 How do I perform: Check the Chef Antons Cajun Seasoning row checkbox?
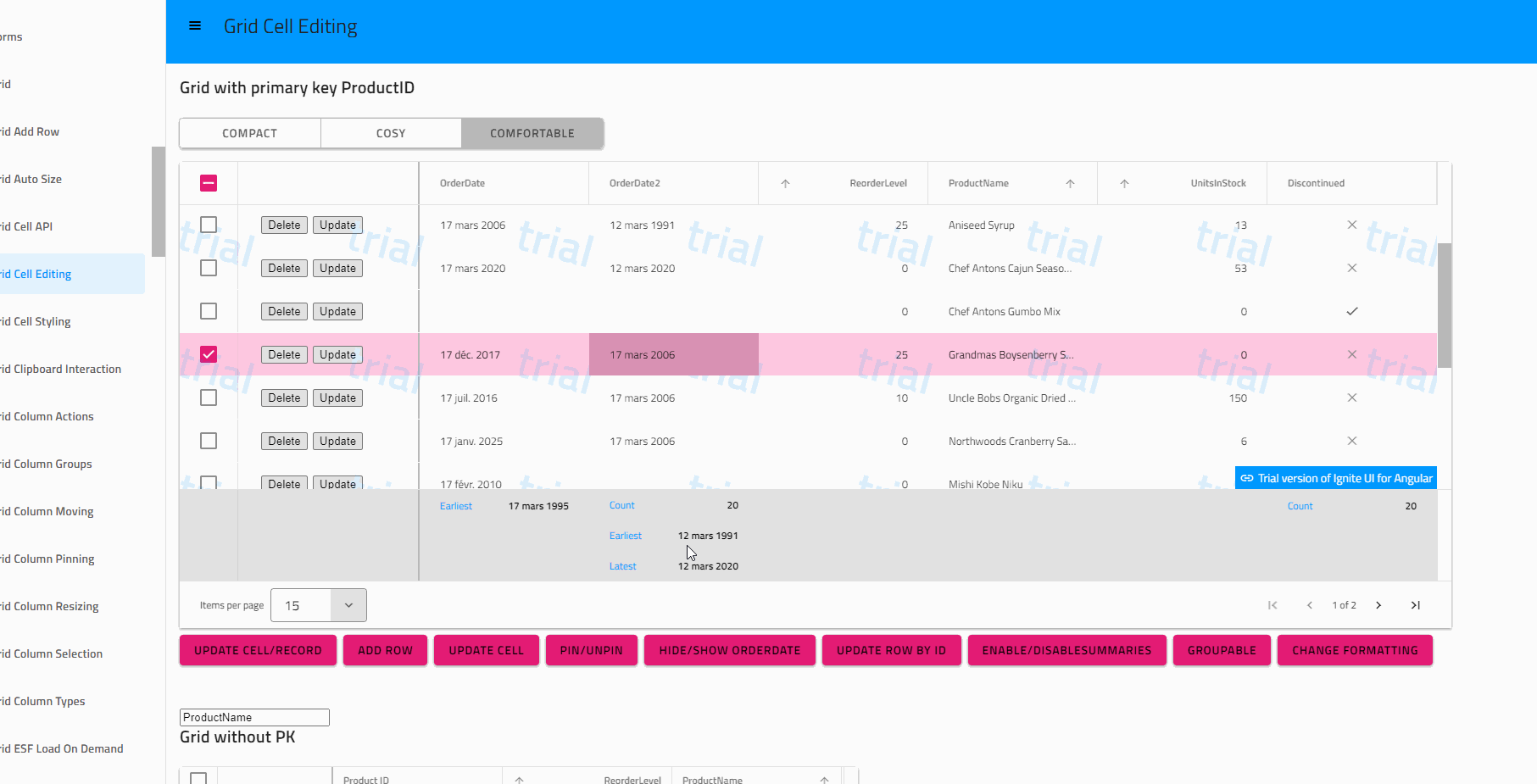click(x=209, y=268)
